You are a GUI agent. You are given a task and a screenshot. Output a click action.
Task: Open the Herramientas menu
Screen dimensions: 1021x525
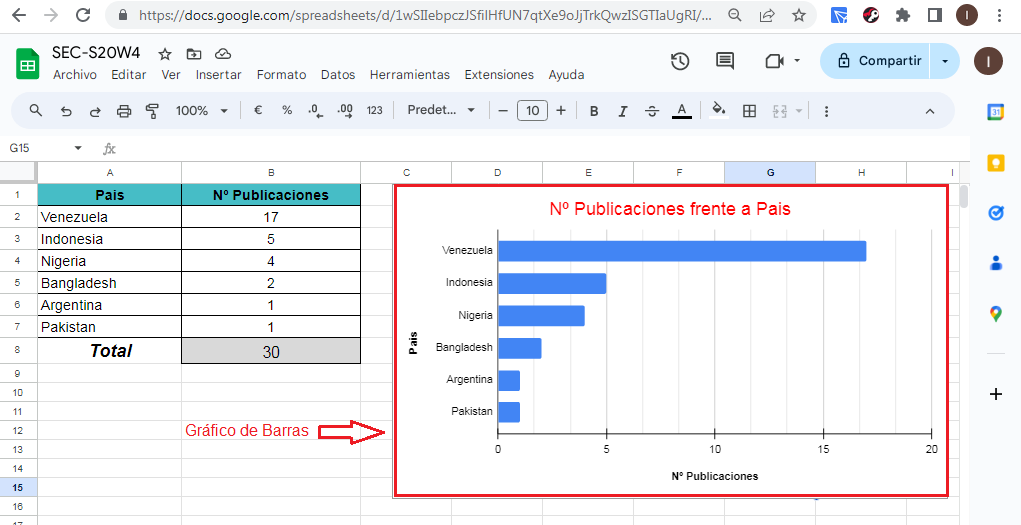410,75
